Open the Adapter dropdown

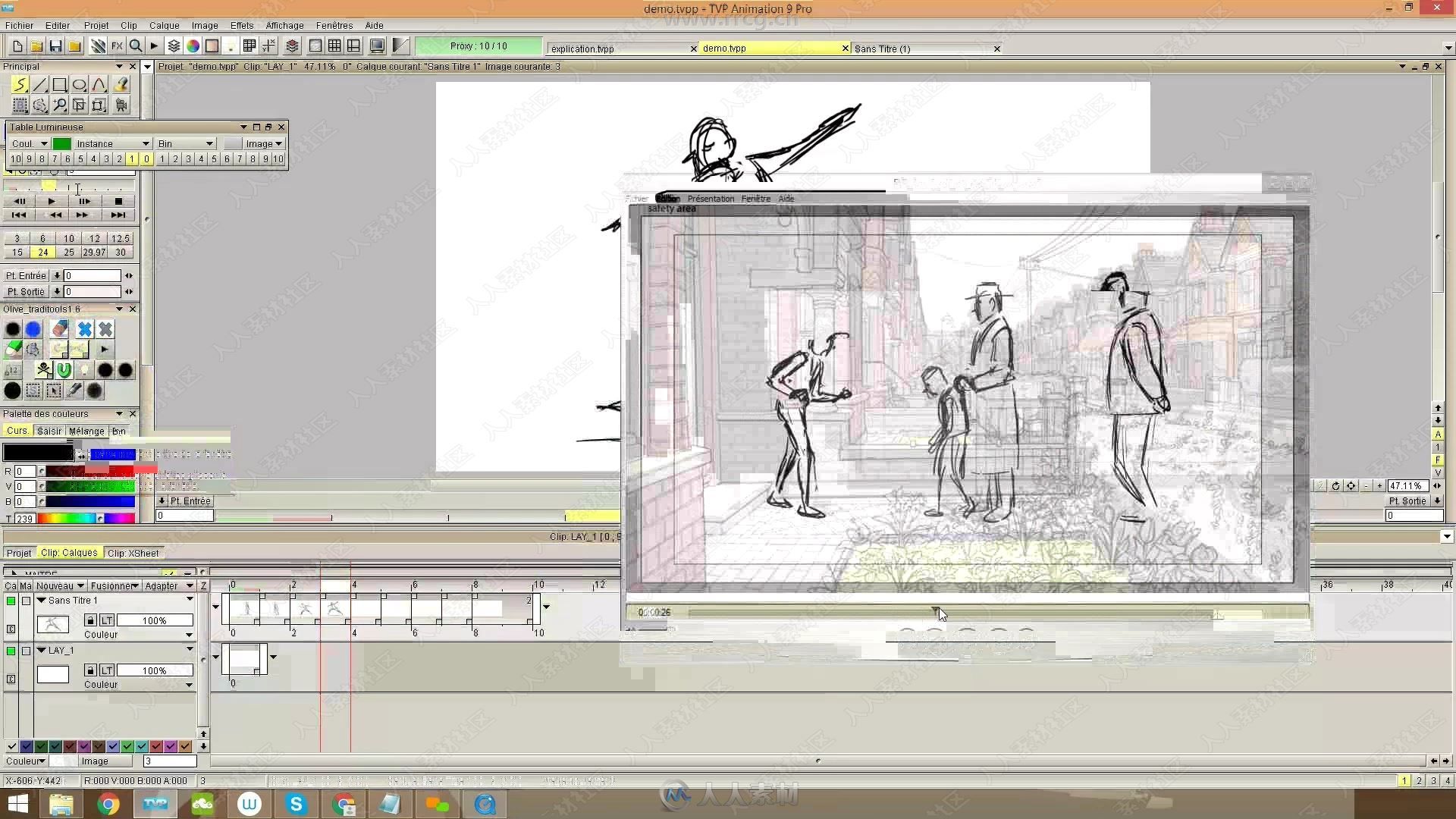pos(168,586)
